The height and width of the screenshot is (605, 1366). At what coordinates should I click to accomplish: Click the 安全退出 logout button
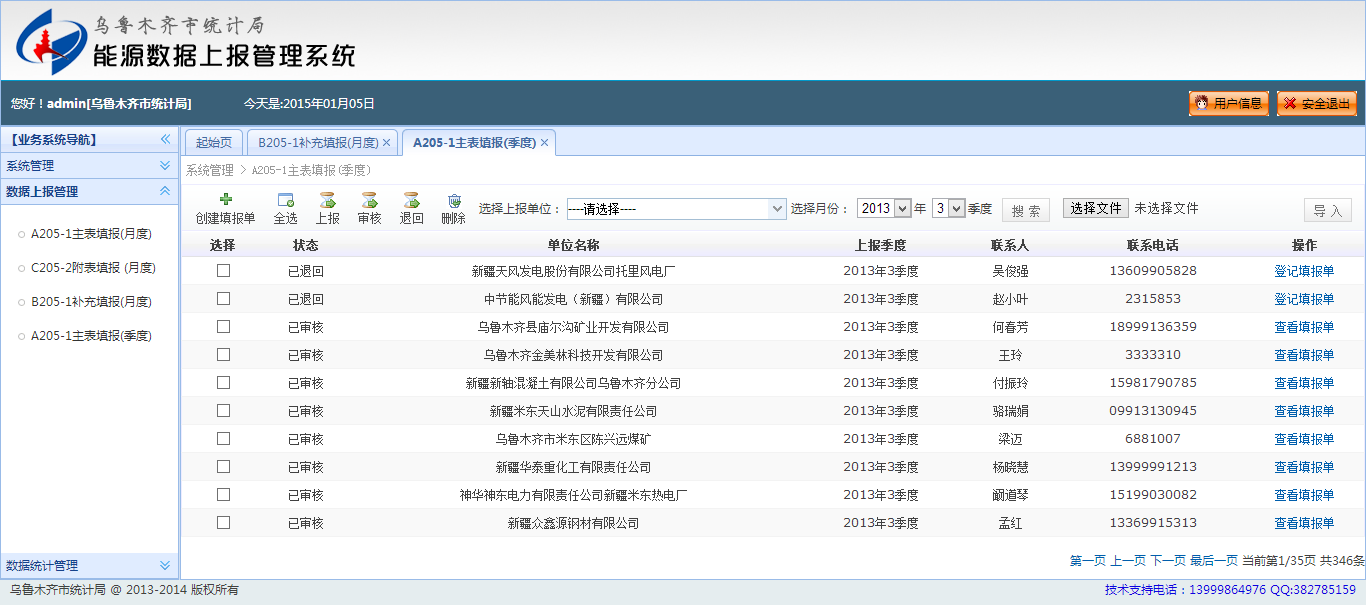point(1317,103)
